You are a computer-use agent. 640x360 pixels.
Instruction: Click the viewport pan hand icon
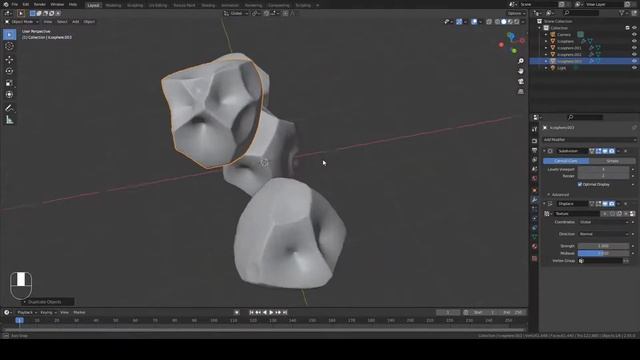click(x=521, y=71)
